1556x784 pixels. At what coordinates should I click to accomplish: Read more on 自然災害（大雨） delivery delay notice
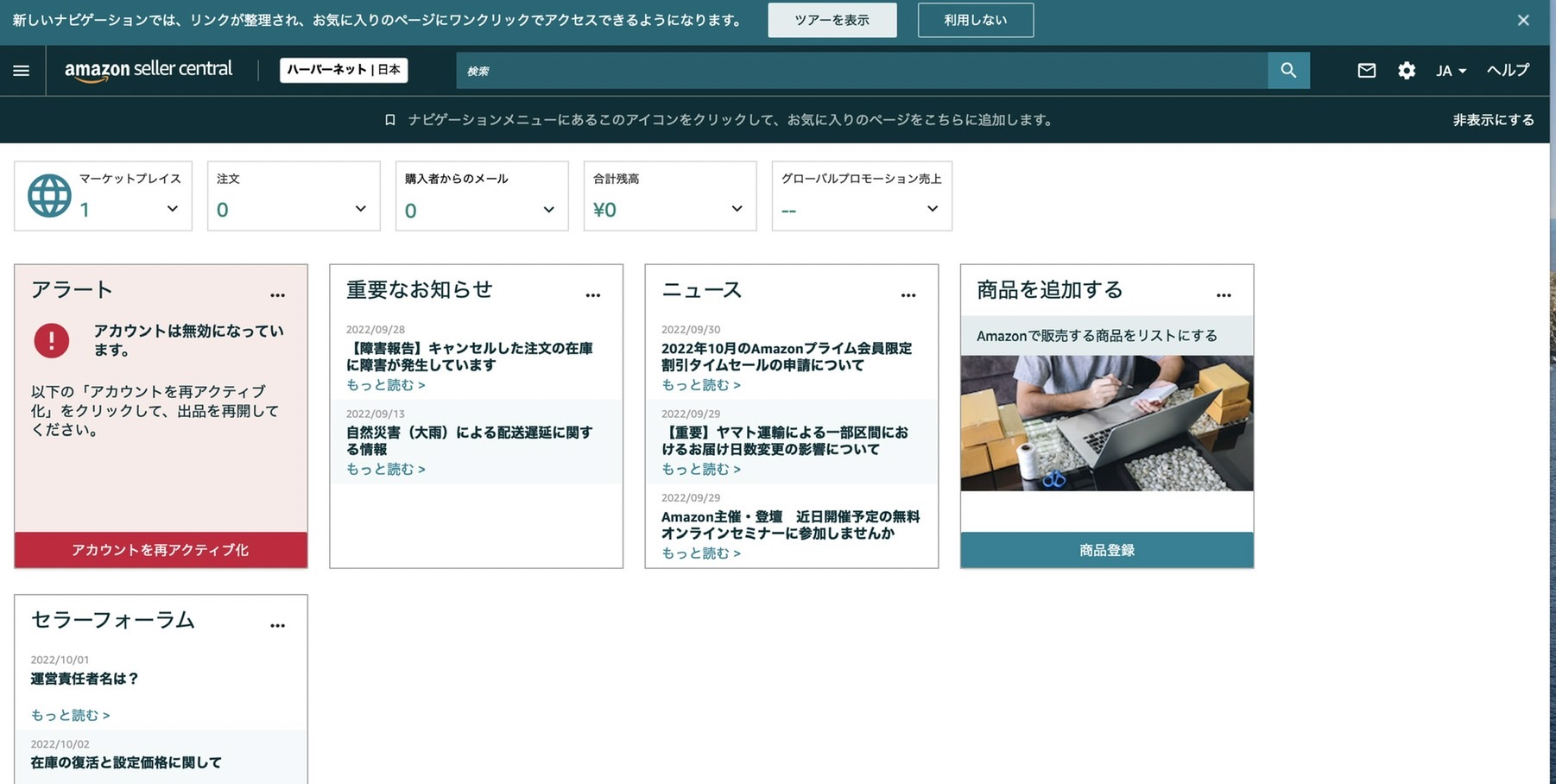386,469
